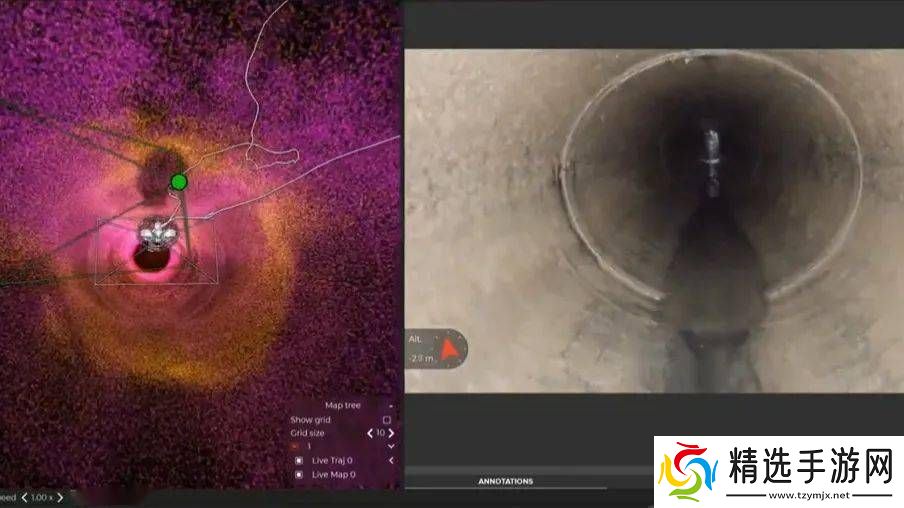Screen dimensions: 904x508
Task: Click the orange icon beside item 1
Action: (295, 446)
